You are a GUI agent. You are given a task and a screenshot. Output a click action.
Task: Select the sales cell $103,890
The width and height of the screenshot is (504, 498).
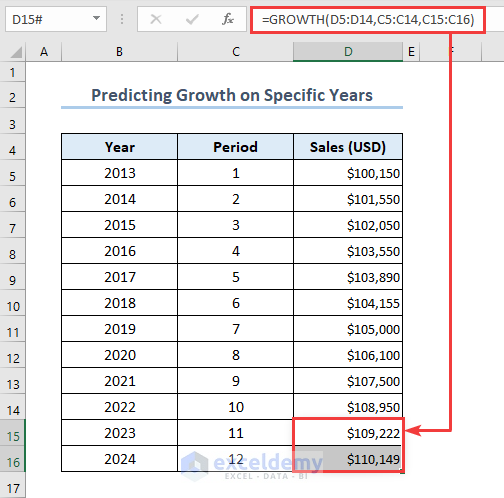coord(348,277)
